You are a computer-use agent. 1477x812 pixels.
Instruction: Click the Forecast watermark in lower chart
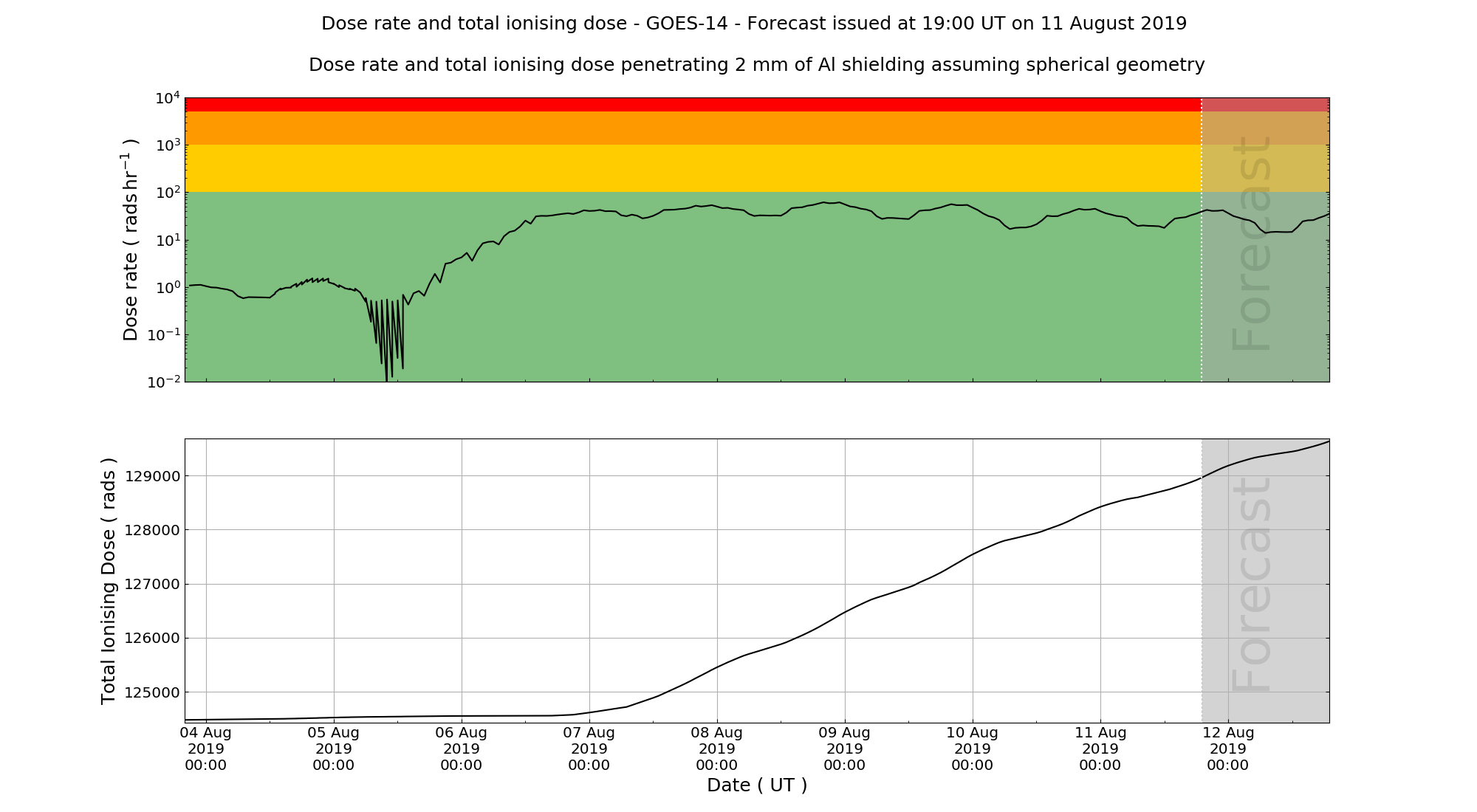tap(1252, 585)
